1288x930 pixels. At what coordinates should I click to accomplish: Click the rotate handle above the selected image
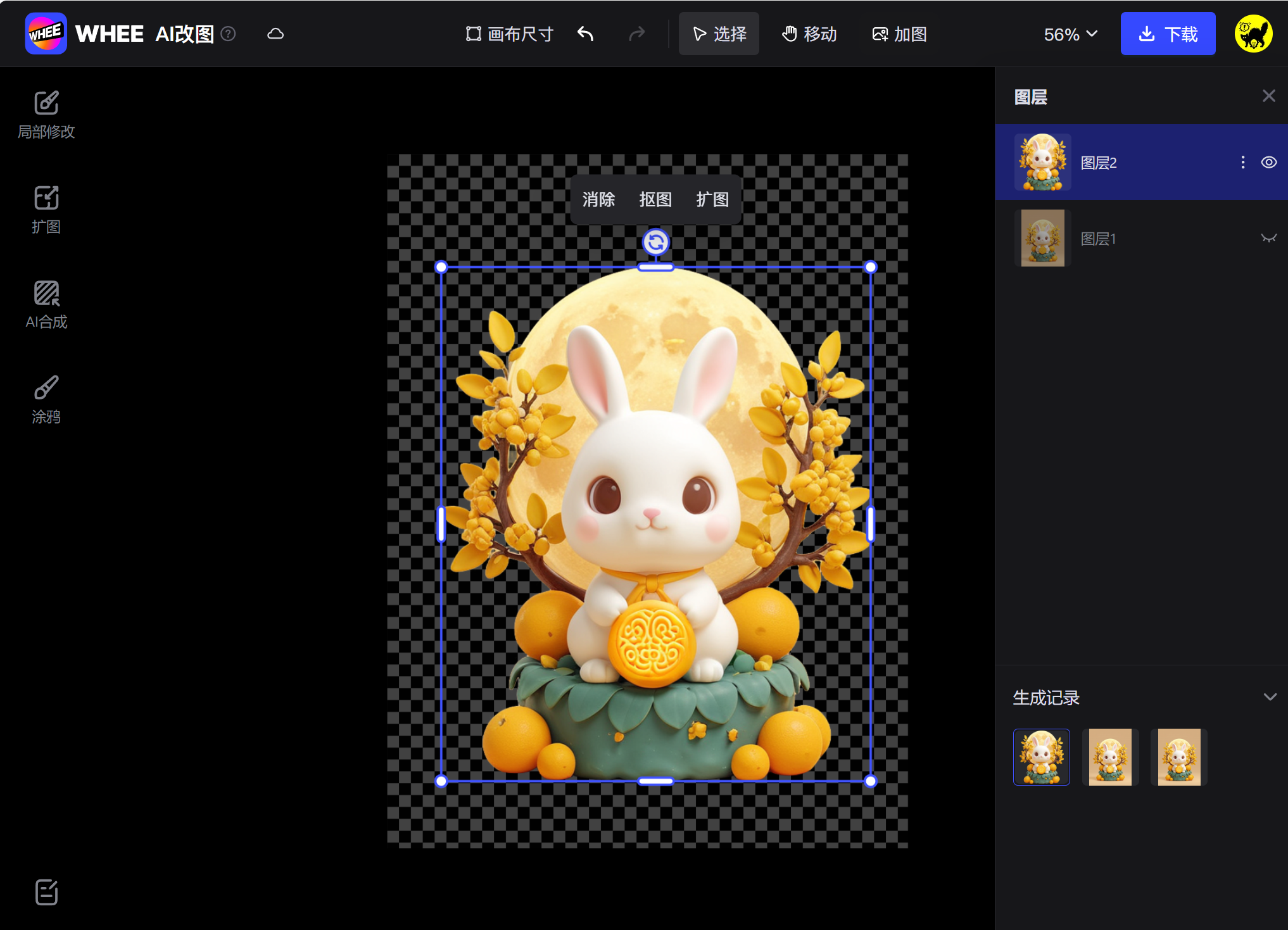[x=655, y=242]
